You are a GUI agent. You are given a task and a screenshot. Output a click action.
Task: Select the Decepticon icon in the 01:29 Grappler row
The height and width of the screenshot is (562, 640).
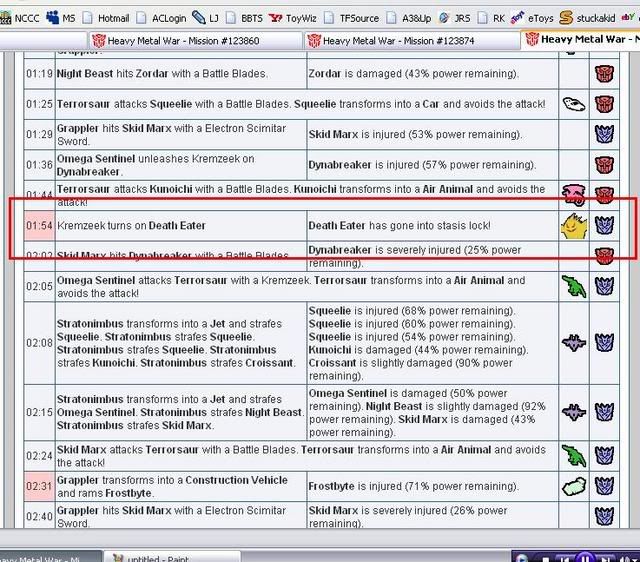coord(604,134)
